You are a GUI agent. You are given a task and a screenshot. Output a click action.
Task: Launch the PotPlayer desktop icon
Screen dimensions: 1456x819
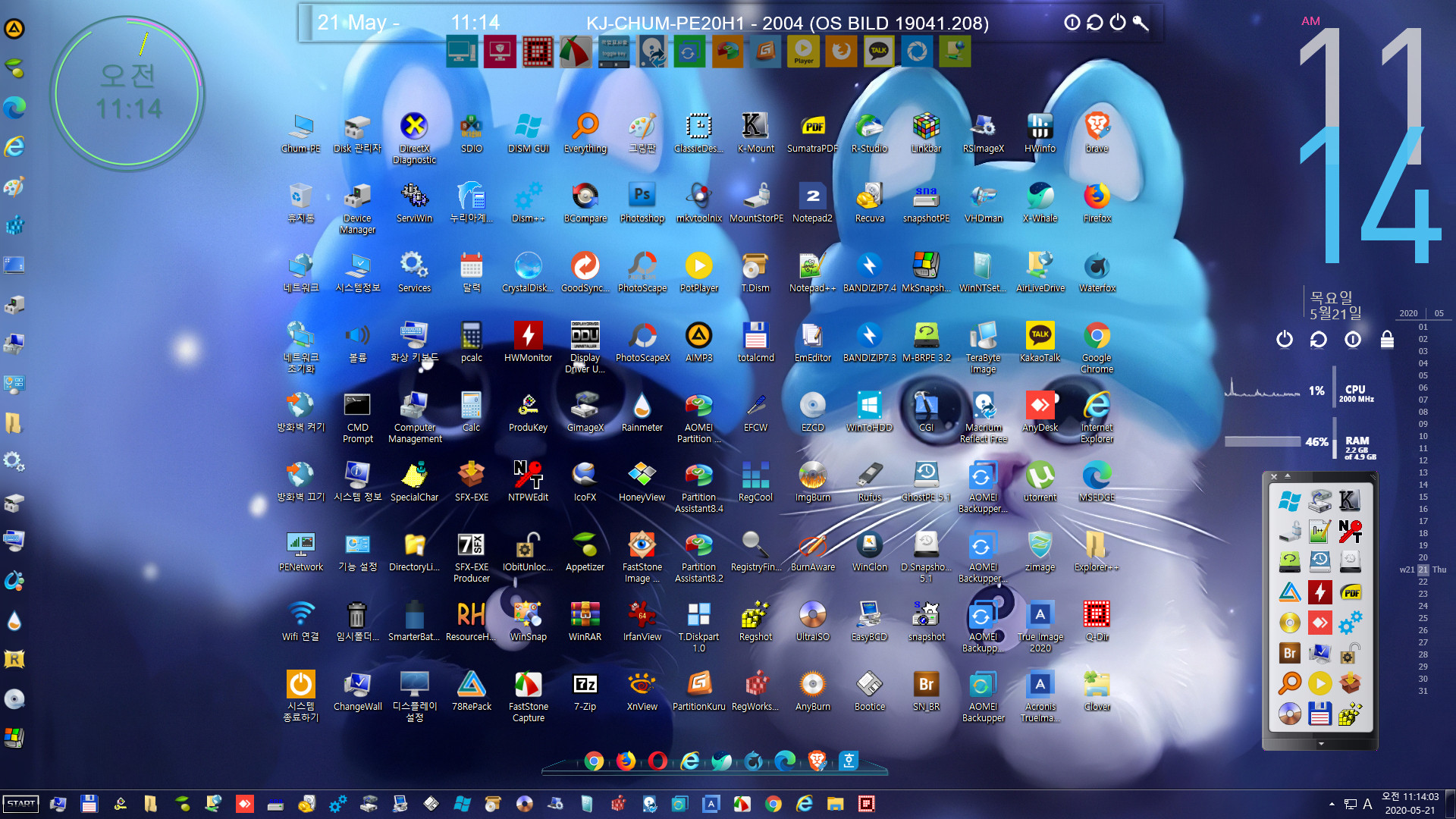pyautogui.click(x=698, y=273)
